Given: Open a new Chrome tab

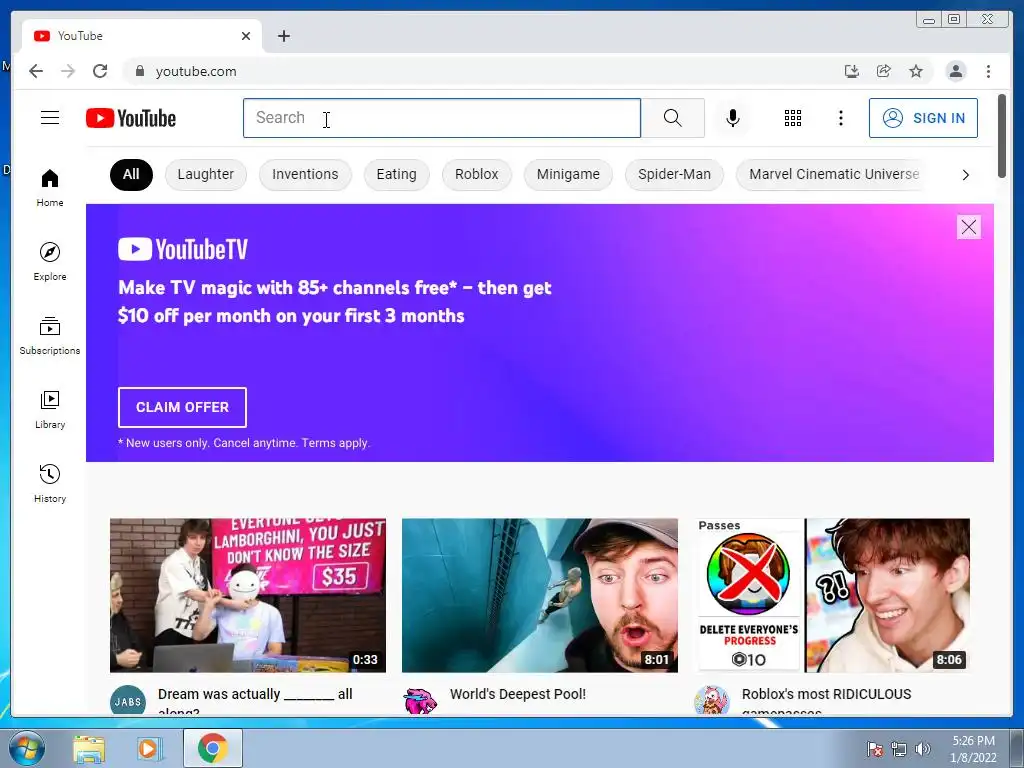Looking at the screenshot, I should 283,36.
